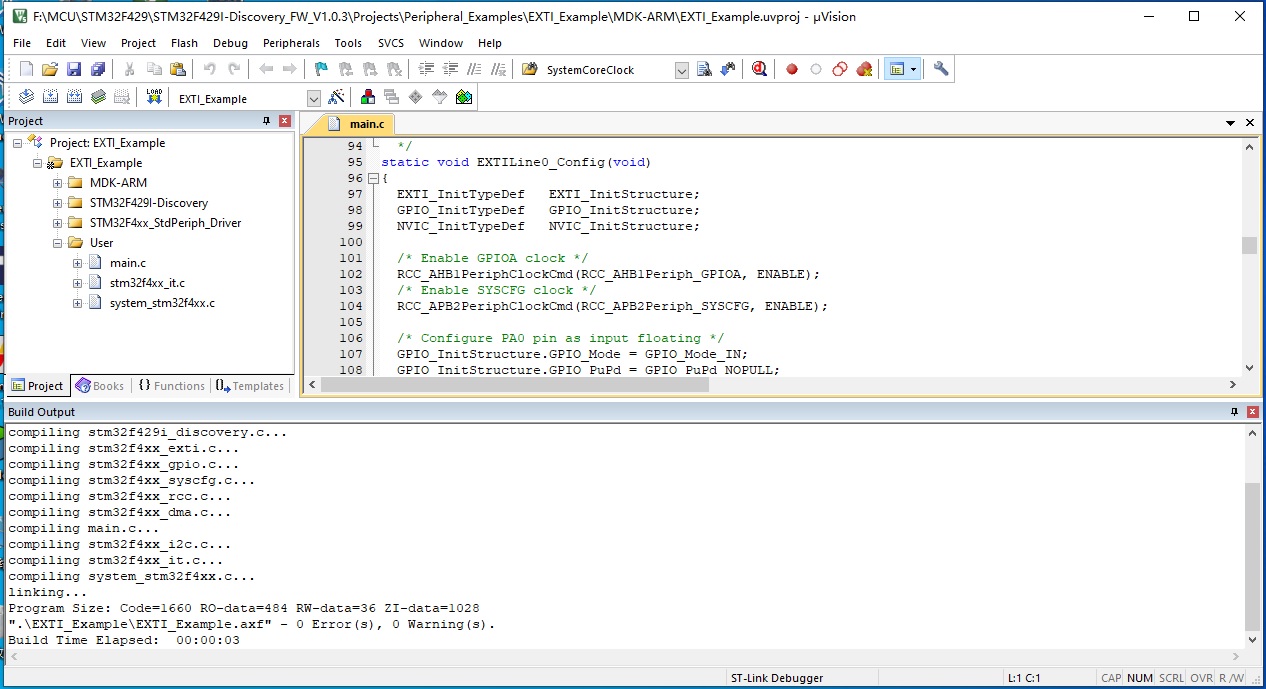This screenshot has height=689, width=1266.
Task: Click the Comment selection icon
Action: 475,69
